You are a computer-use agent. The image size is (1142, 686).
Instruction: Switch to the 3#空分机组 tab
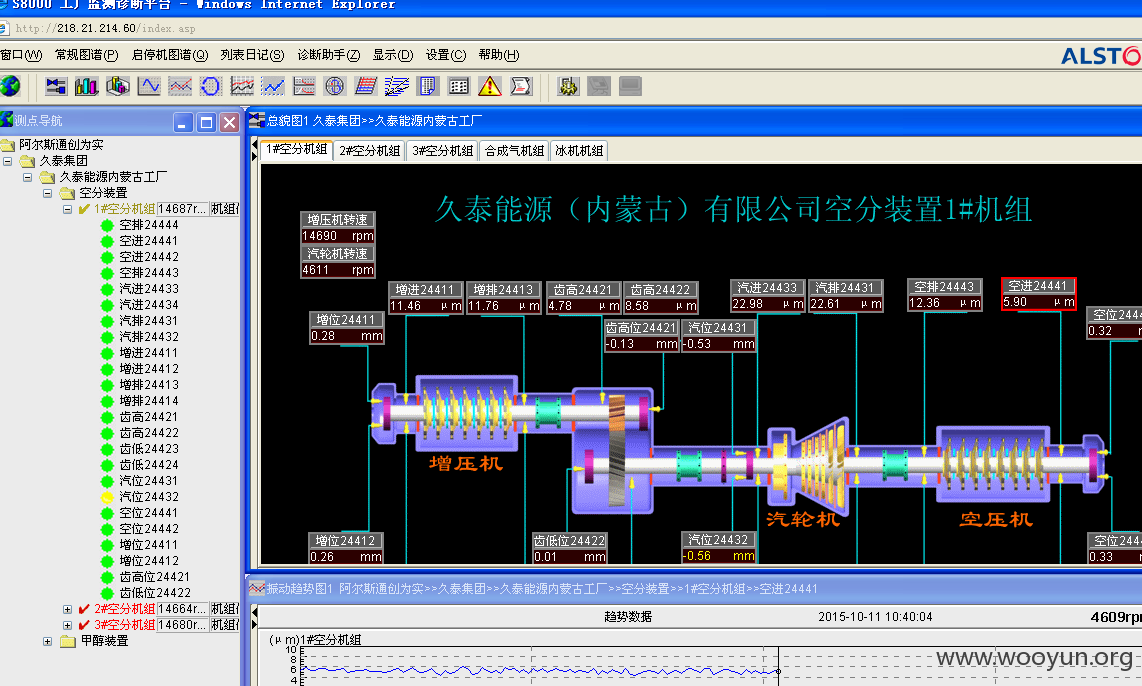(443, 151)
